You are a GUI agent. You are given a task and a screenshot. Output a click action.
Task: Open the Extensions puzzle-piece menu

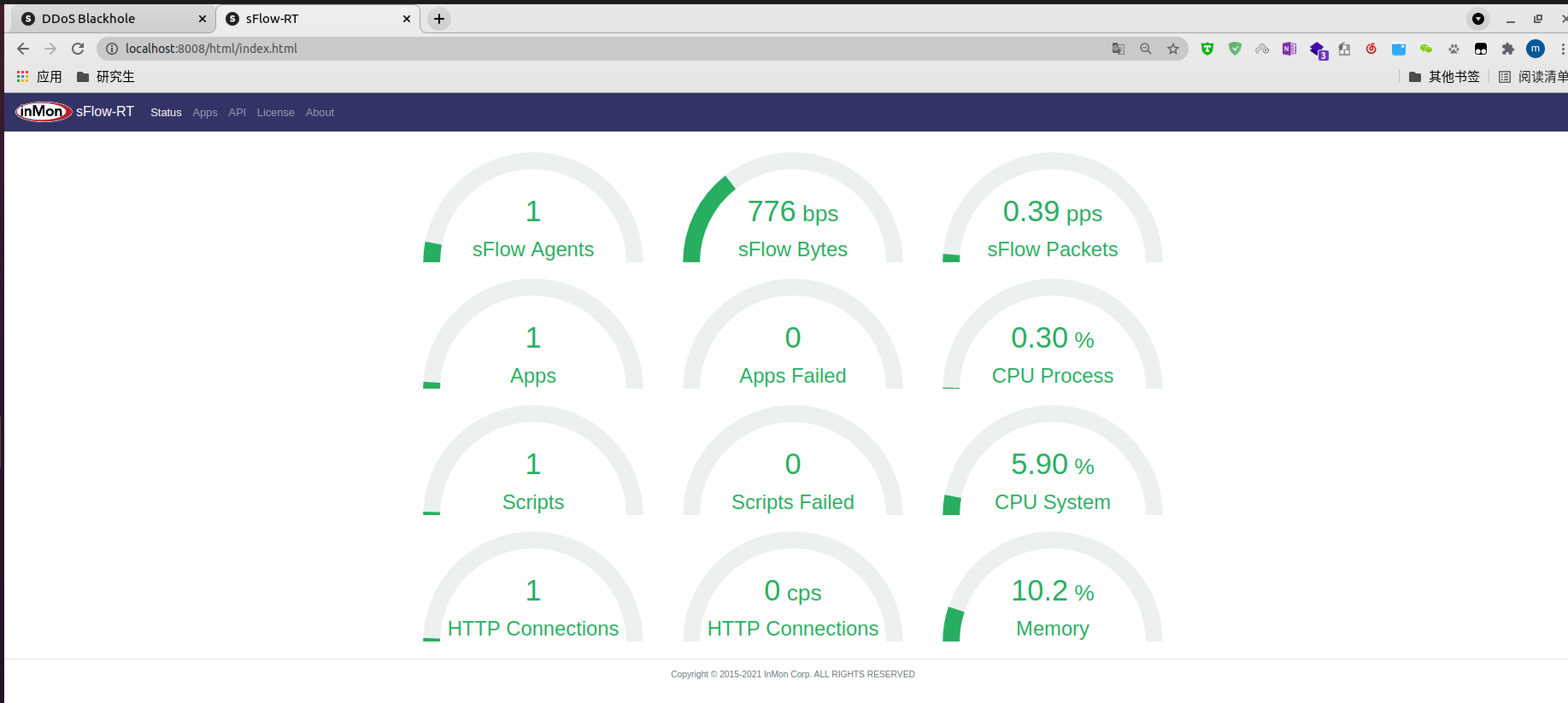1508,49
